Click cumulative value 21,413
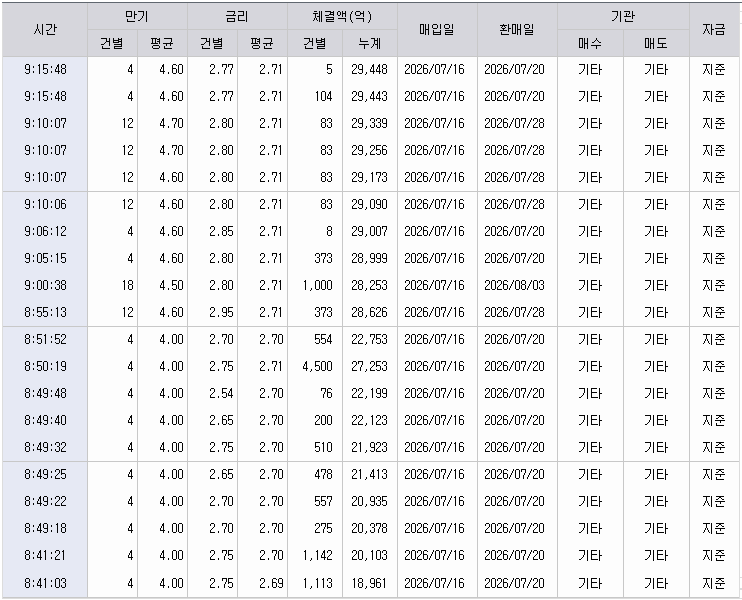This screenshot has height=600, width=742. pos(370,474)
